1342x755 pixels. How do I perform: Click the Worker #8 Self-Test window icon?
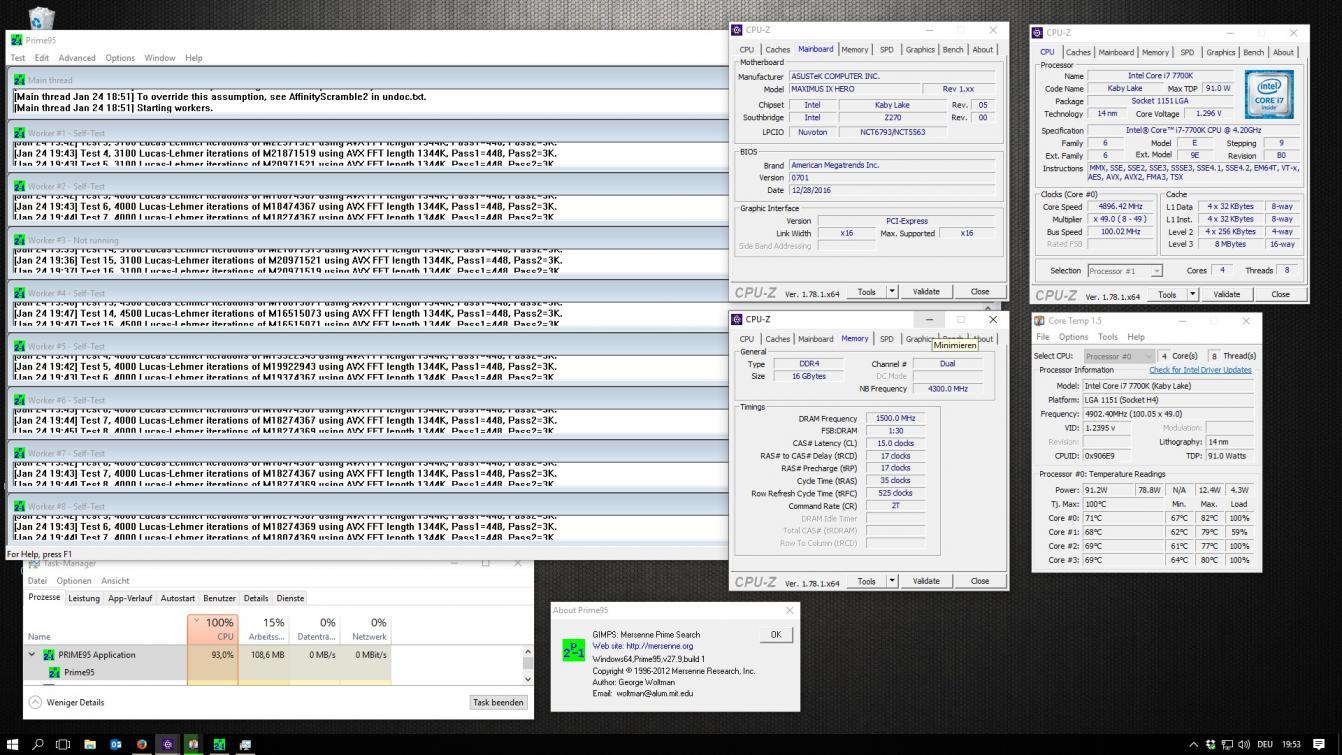[x=20, y=506]
